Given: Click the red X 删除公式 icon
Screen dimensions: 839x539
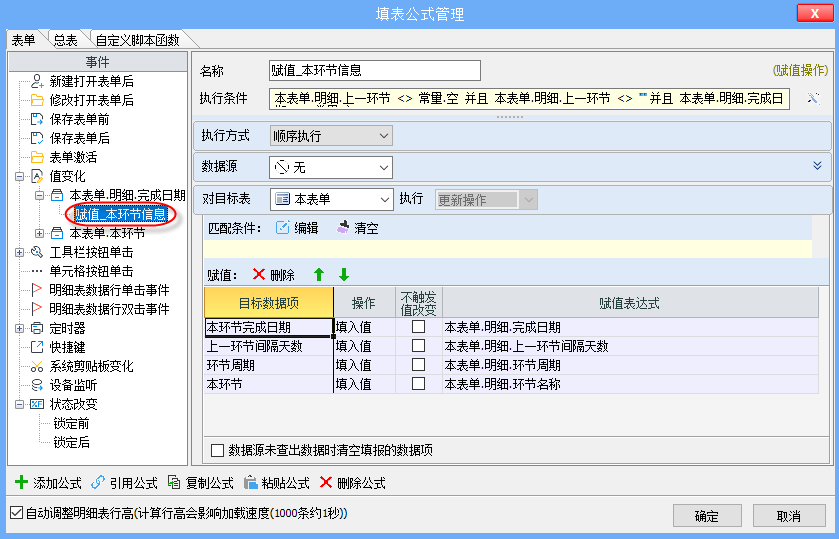Looking at the screenshot, I should click(x=326, y=482).
